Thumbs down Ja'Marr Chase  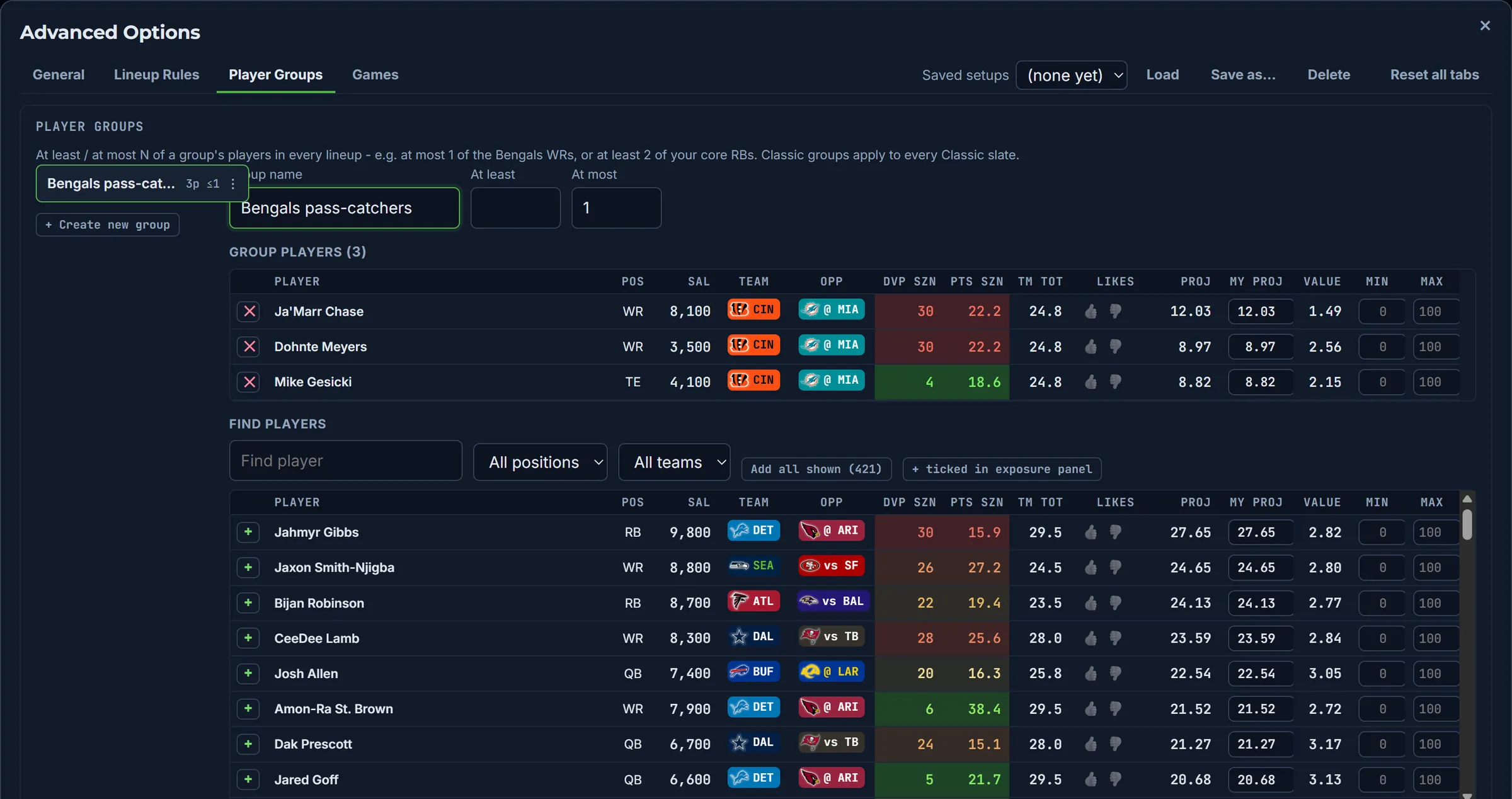tap(1115, 311)
